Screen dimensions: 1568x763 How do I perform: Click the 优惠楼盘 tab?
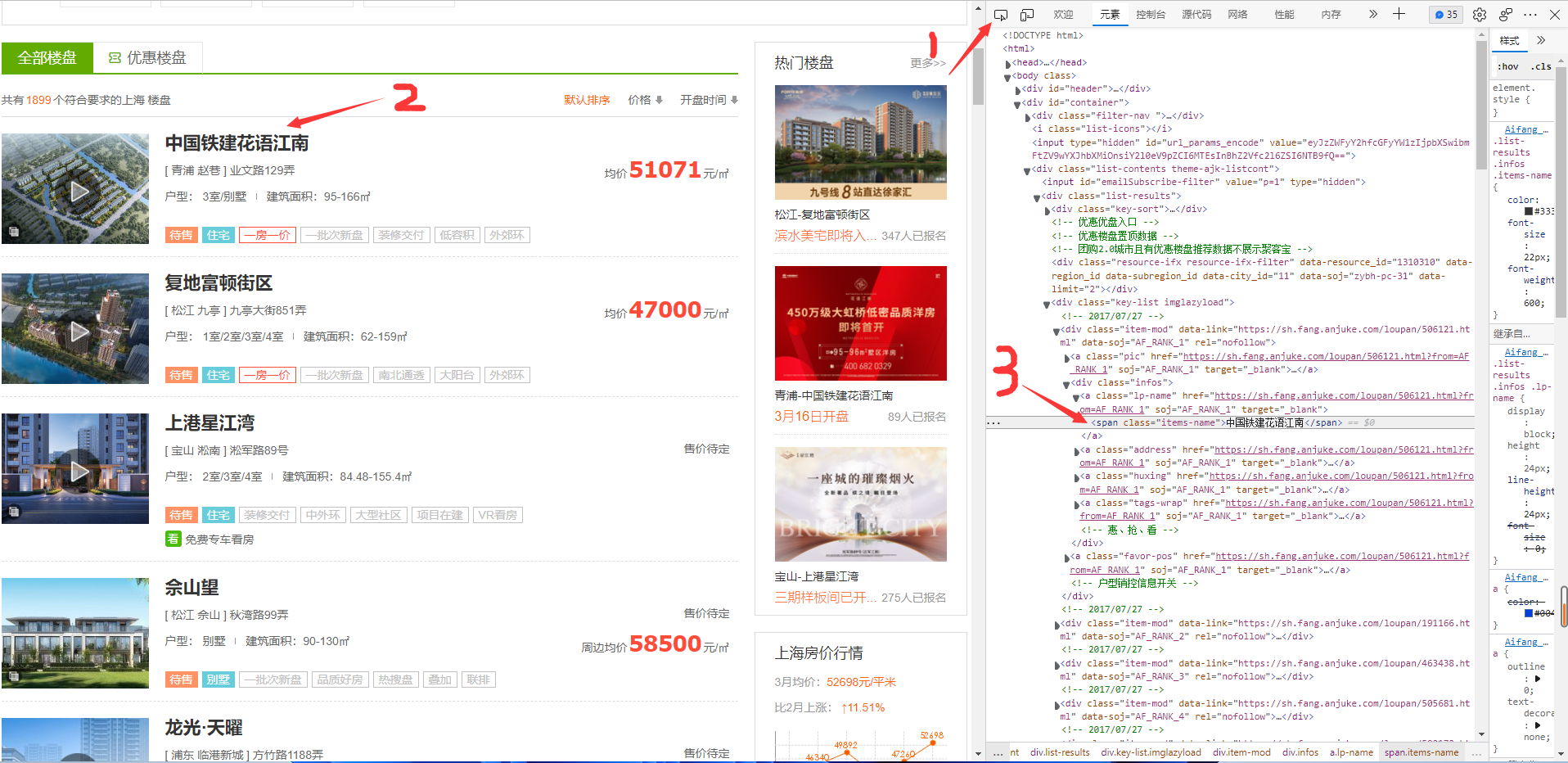click(x=148, y=58)
